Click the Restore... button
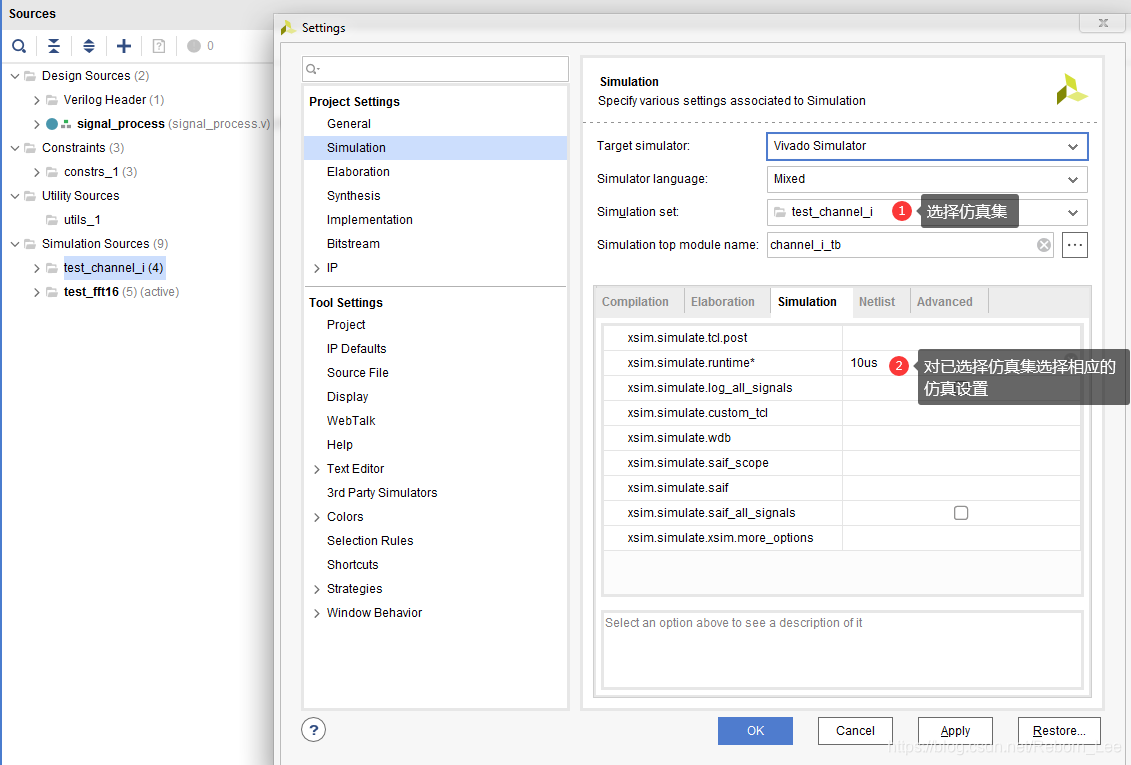The width and height of the screenshot is (1131, 765). click(x=1059, y=730)
